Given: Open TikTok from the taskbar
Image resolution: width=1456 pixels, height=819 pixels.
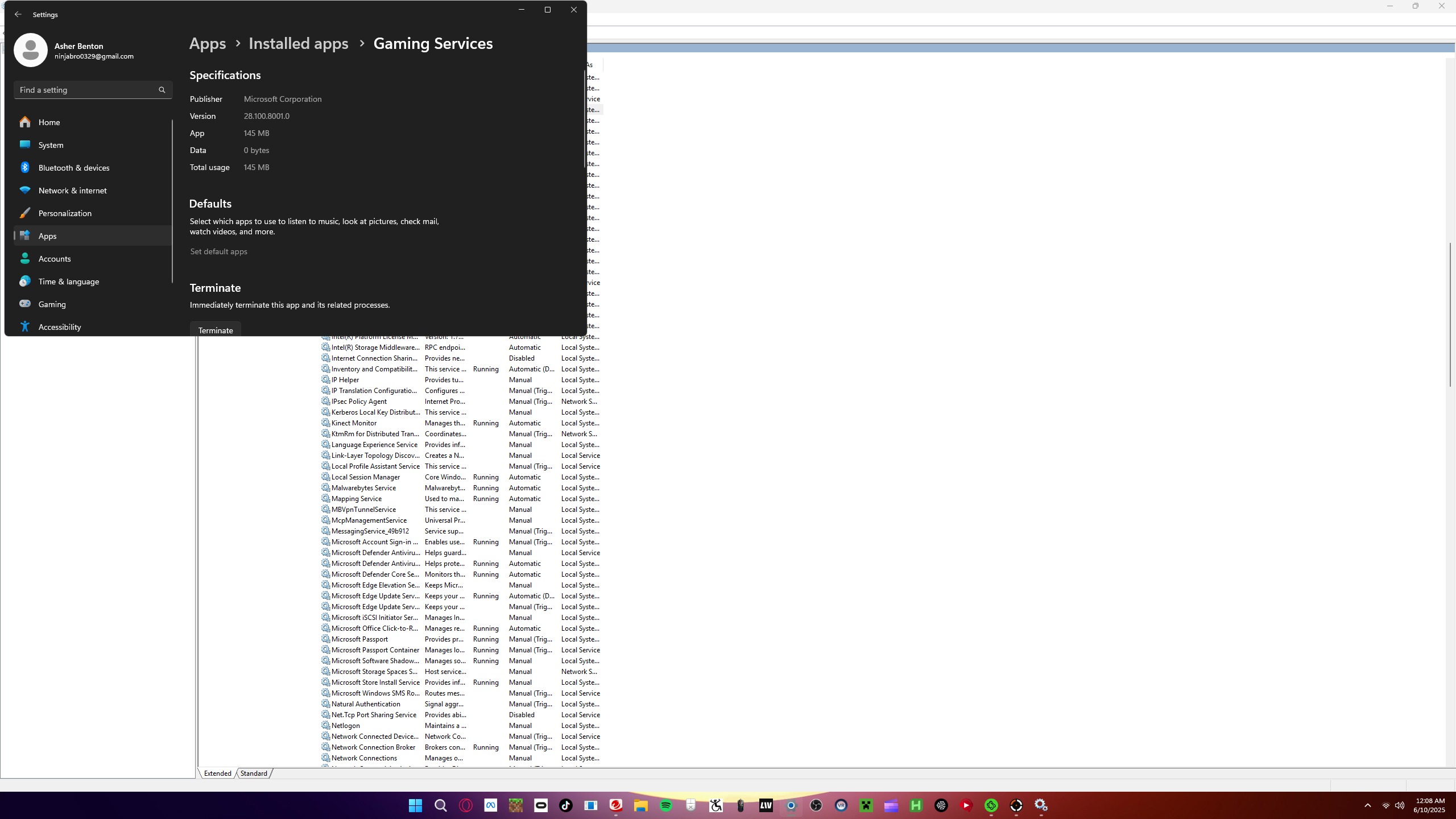Looking at the screenshot, I should coord(565,805).
